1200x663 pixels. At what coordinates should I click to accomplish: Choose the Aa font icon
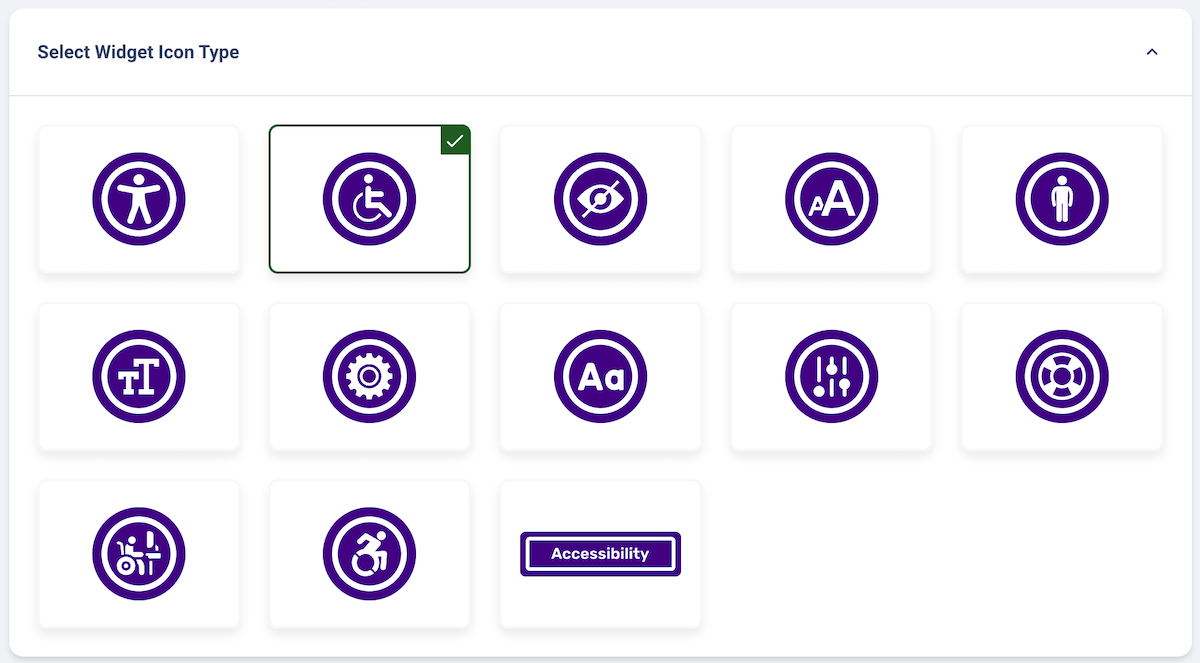pyautogui.click(x=601, y=377)
